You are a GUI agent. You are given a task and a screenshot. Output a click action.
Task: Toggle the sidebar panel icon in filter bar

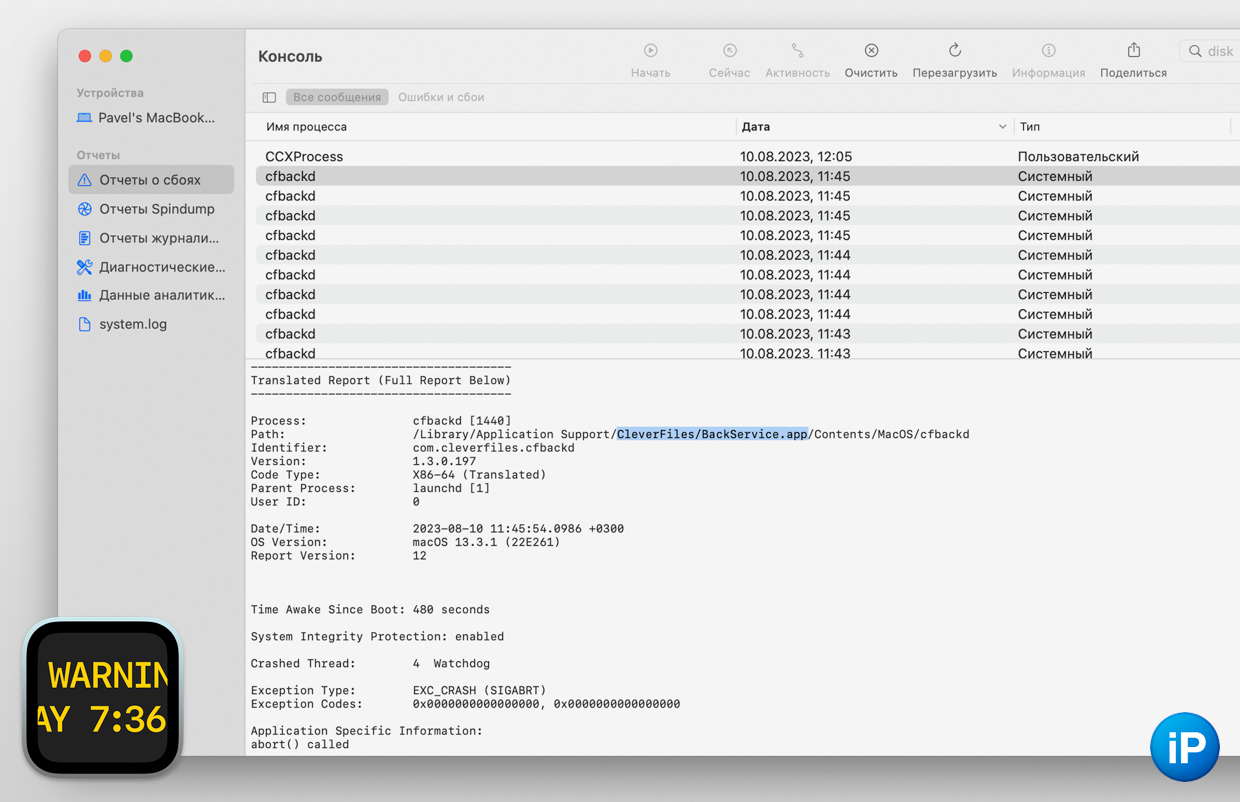pos(269,98)
